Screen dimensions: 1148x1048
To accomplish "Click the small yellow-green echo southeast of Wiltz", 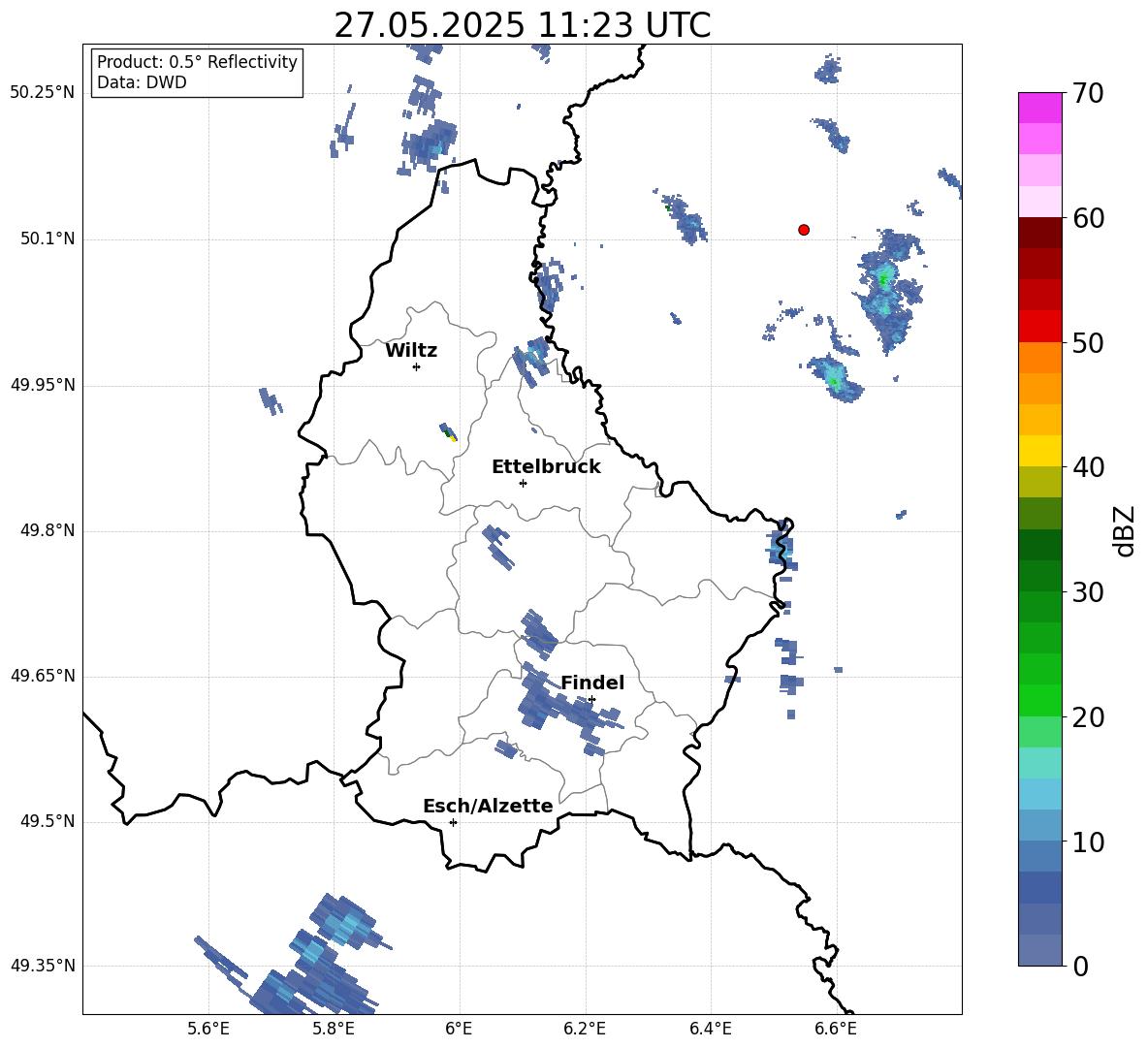I will click(x=448, y=431).
